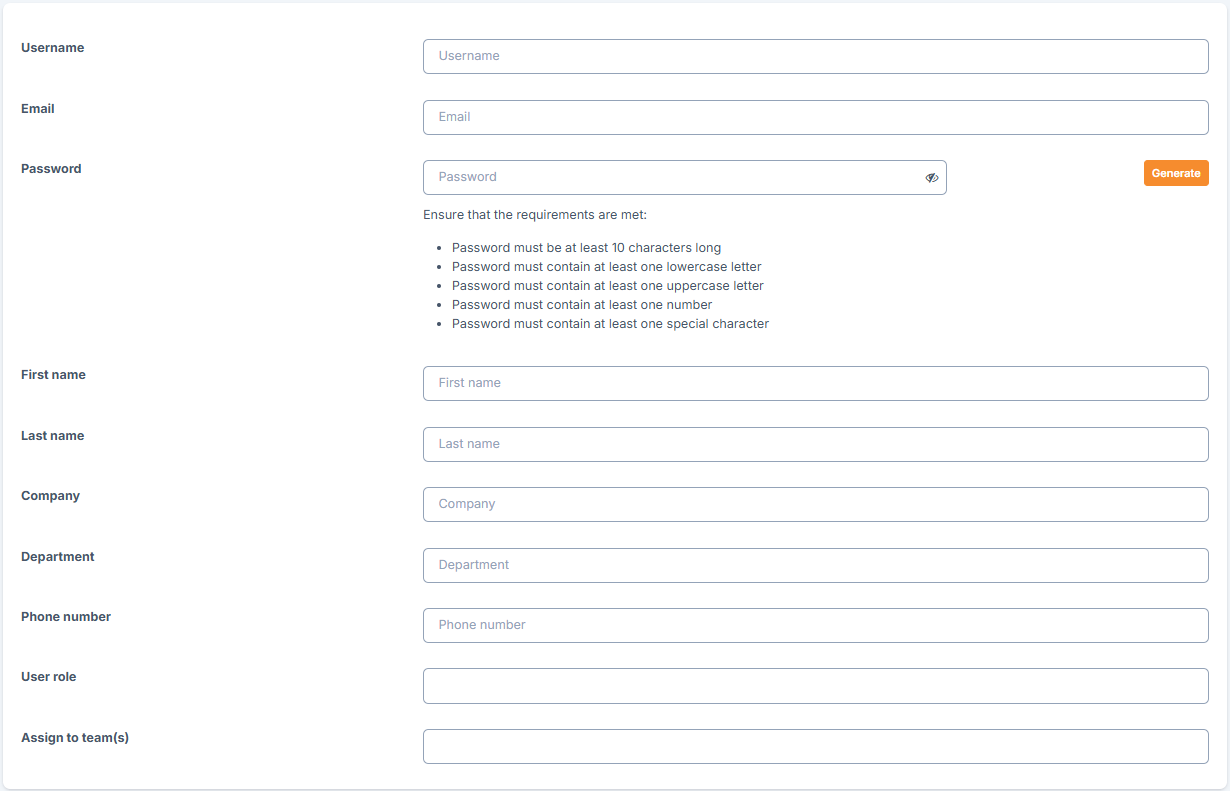1230x791 pixels.
Task: Click the bold Username label text
Action: tap(53, 48)
